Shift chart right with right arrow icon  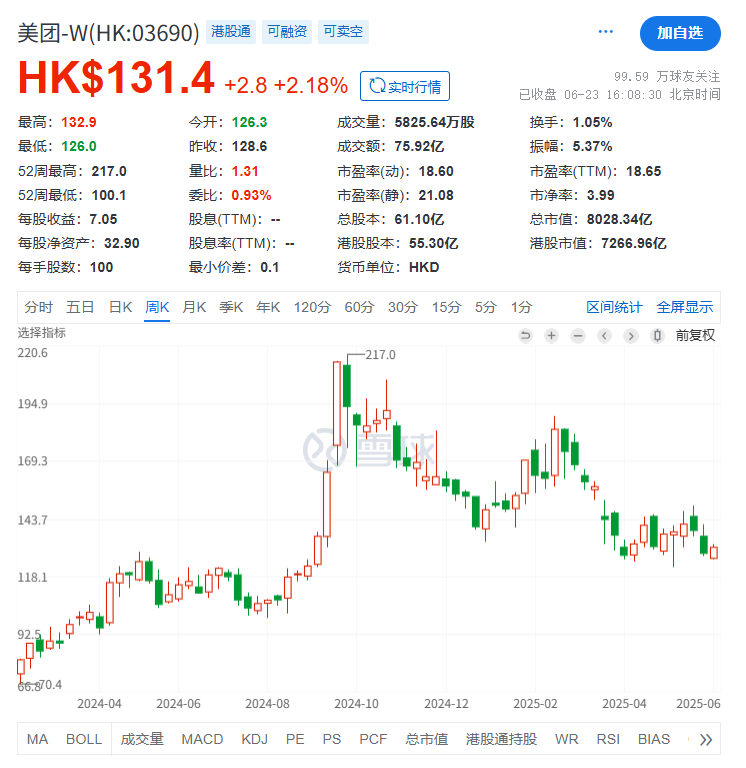(x=631, y=336)
